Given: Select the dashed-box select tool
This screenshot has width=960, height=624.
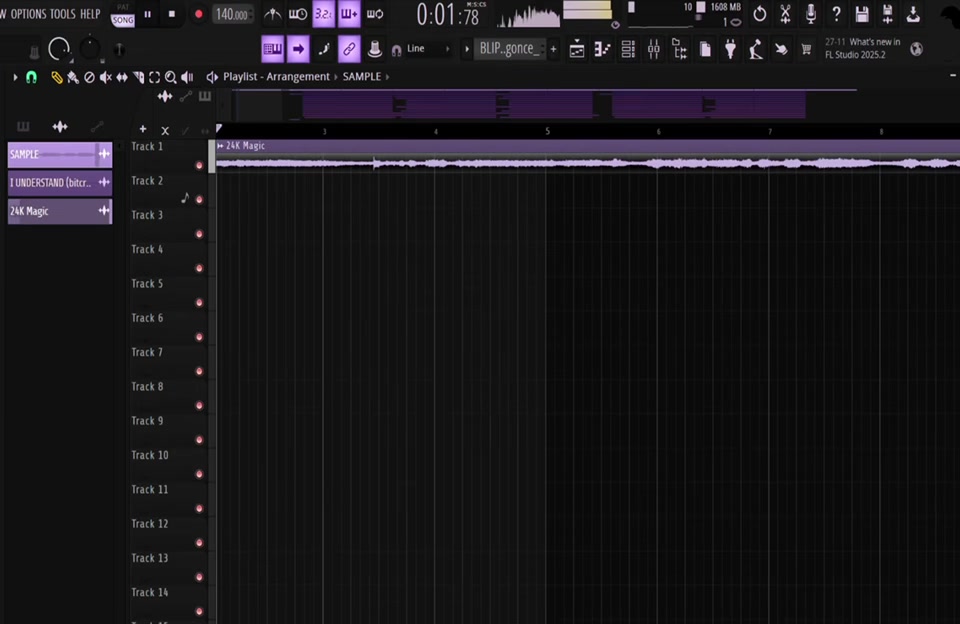Looking at the screenshot, I should pyautogui.click(x=154, y=77).
